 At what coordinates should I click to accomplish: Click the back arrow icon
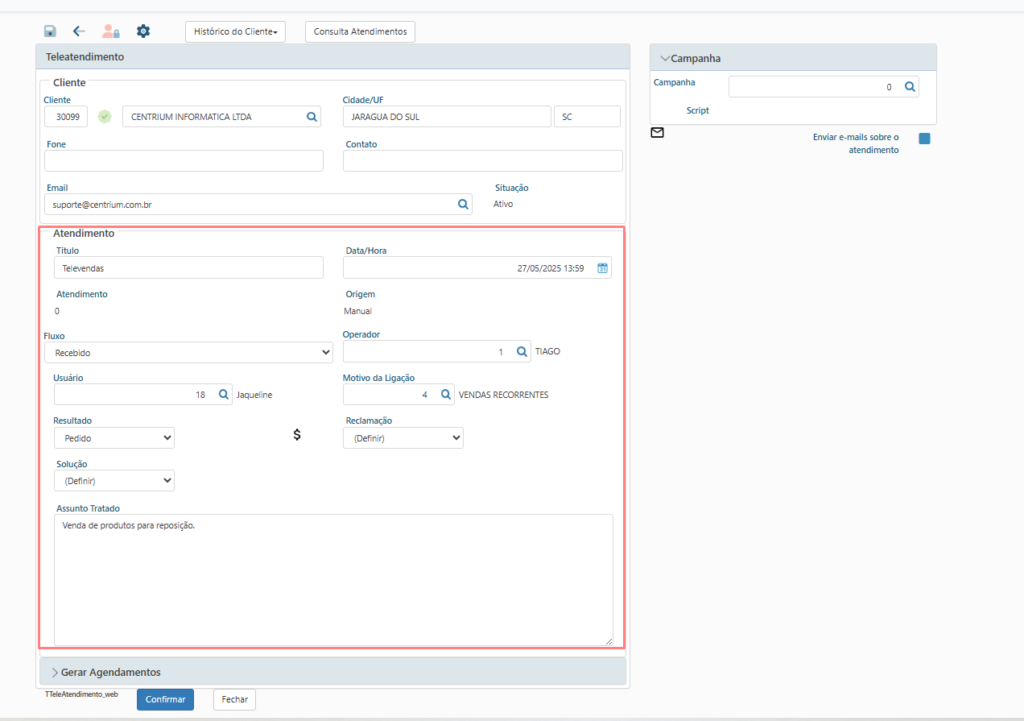click(x=79, y=31)
